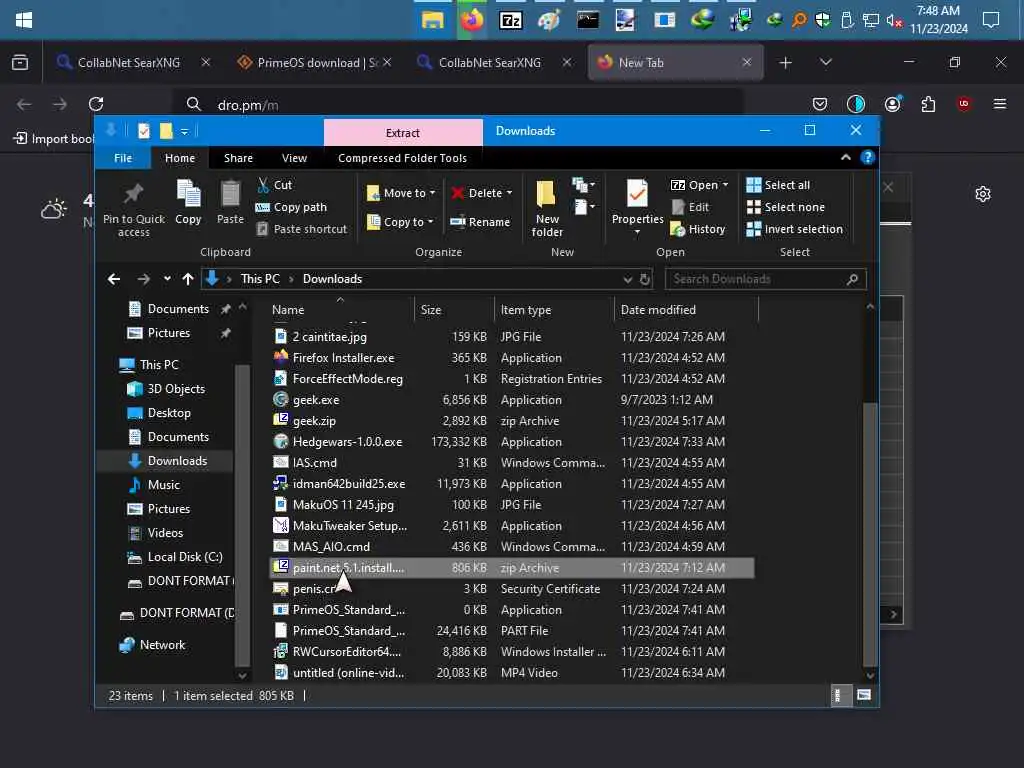The height and width of the screenshot is (768, 1024).
Task: Click Paste shortcut in ribbon
Action: (301, 229)
